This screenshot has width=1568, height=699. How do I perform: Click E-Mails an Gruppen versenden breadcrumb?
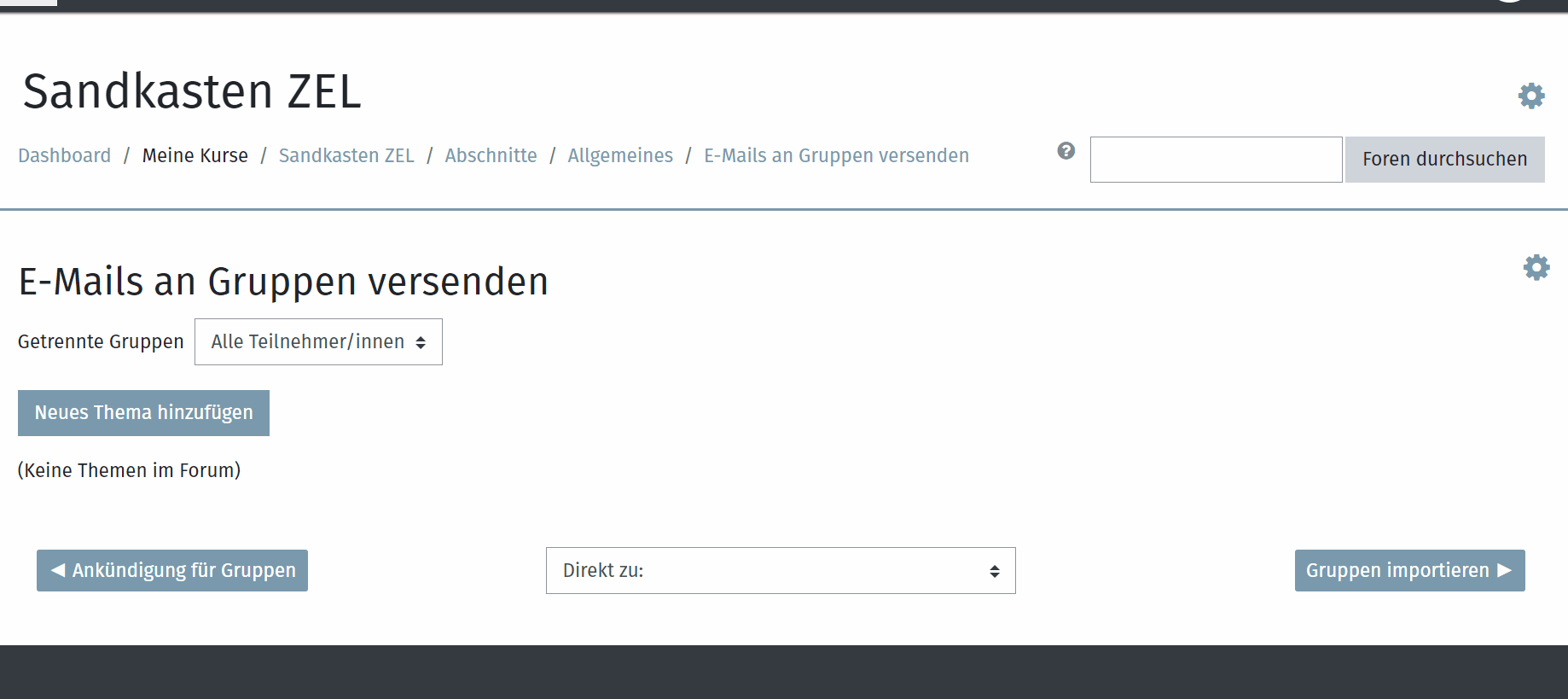836,155
